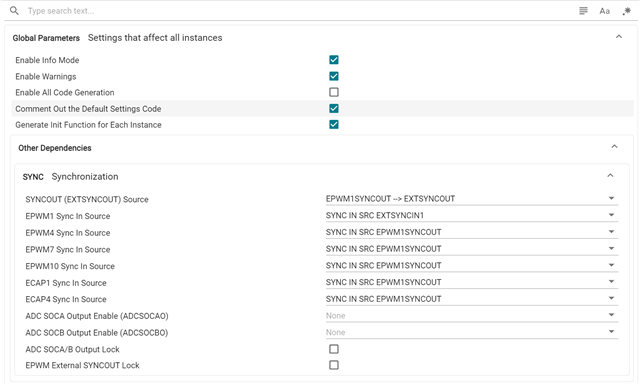Uncheck Generate Init Function for Each Instance

point(334,125)
